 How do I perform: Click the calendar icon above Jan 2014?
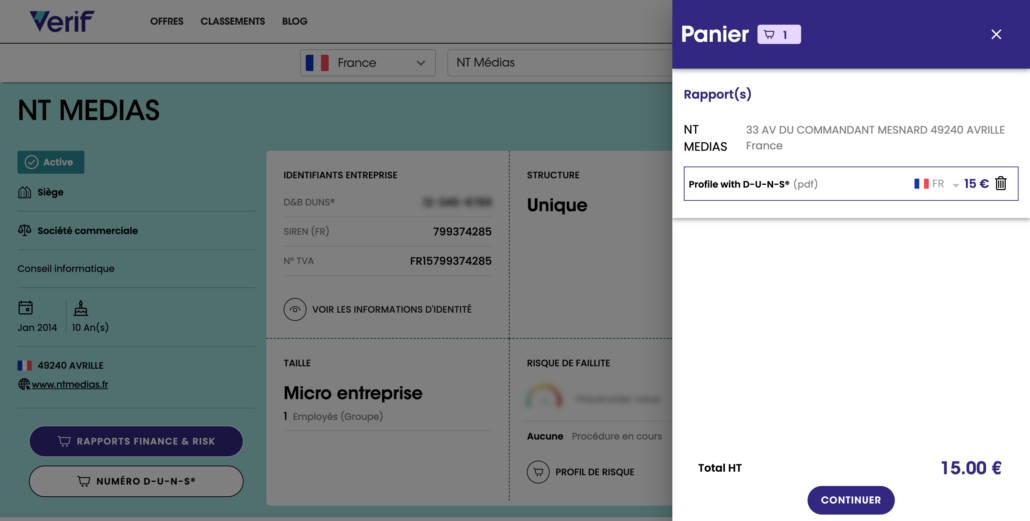pos(26,307)
